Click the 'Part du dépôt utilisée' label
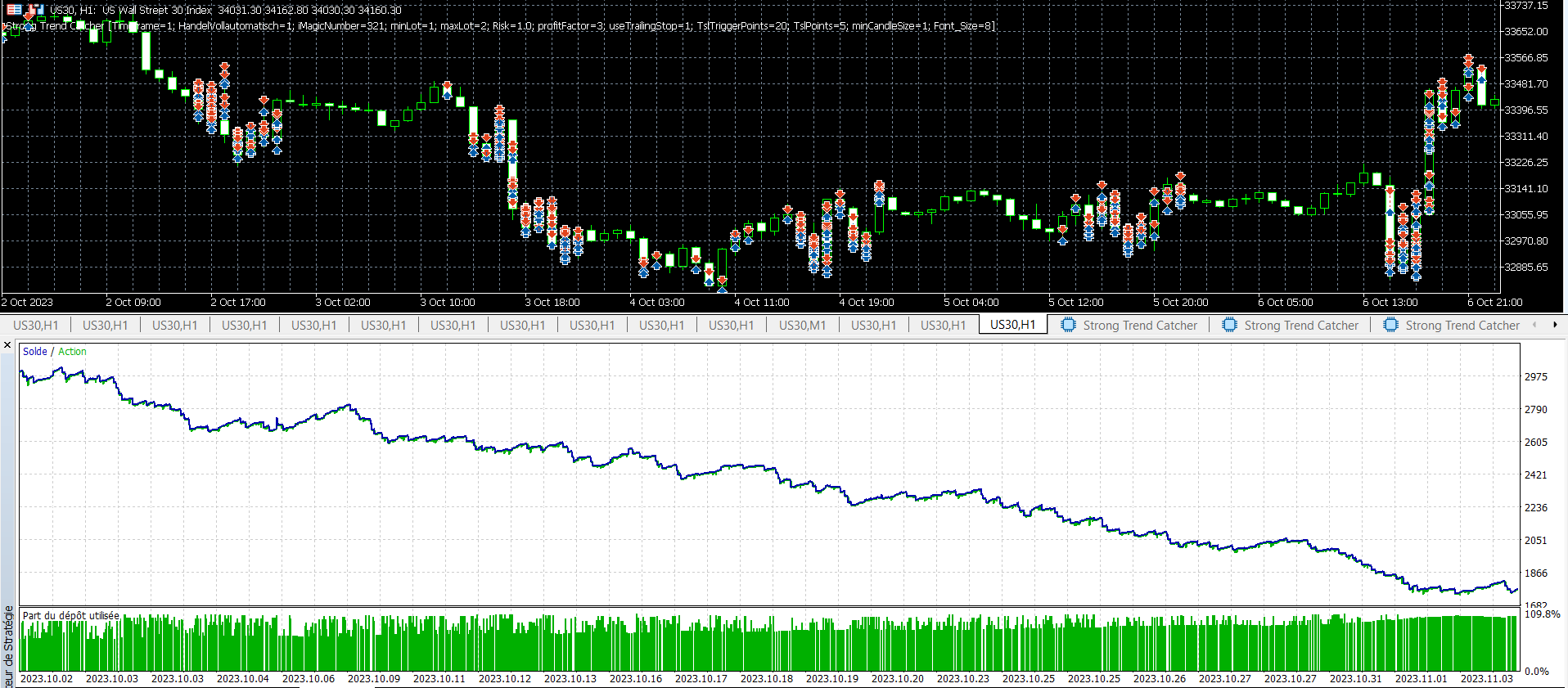The image size is (1568, 688). 71,616
